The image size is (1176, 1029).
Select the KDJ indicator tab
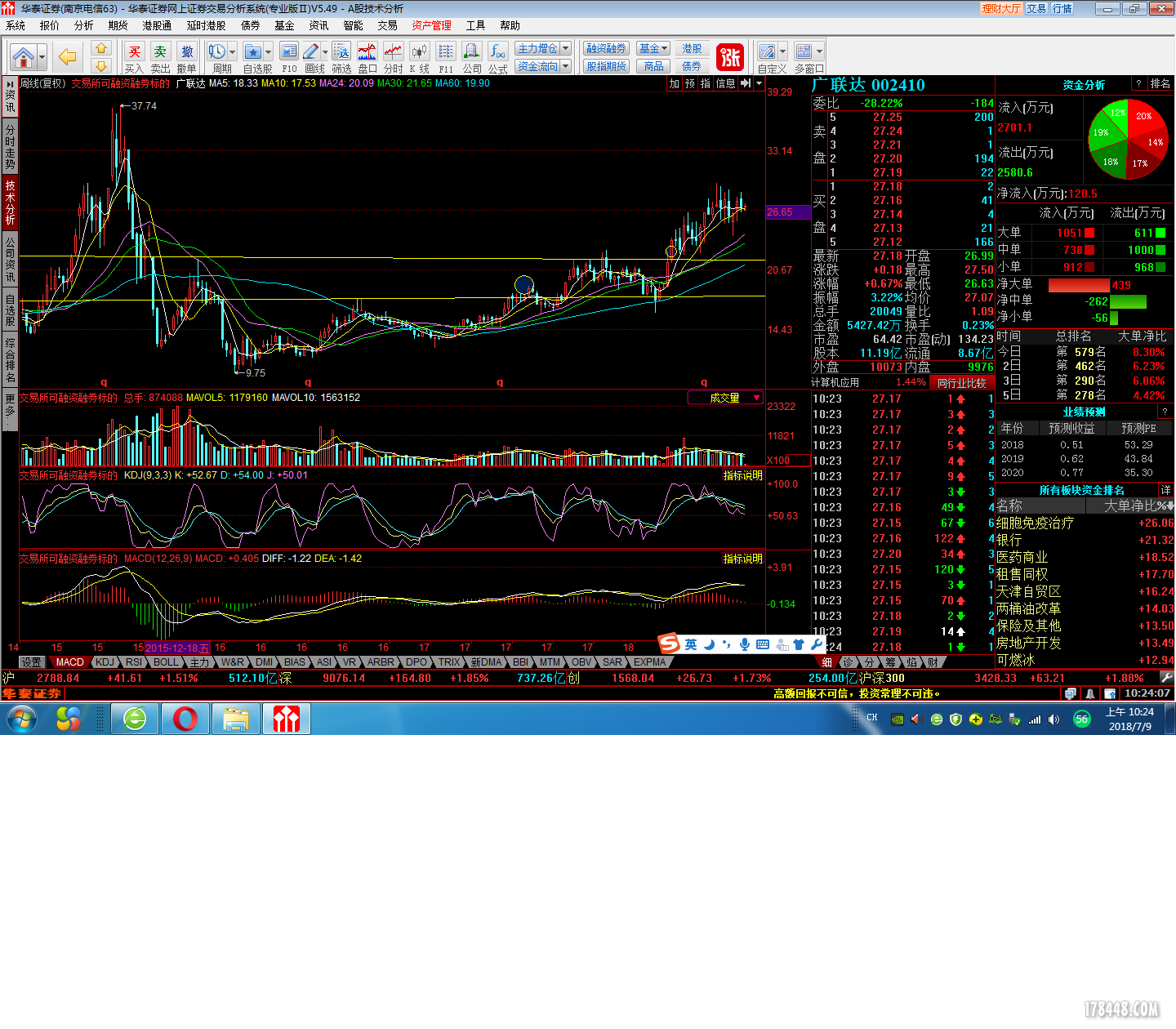click(105, 662)
